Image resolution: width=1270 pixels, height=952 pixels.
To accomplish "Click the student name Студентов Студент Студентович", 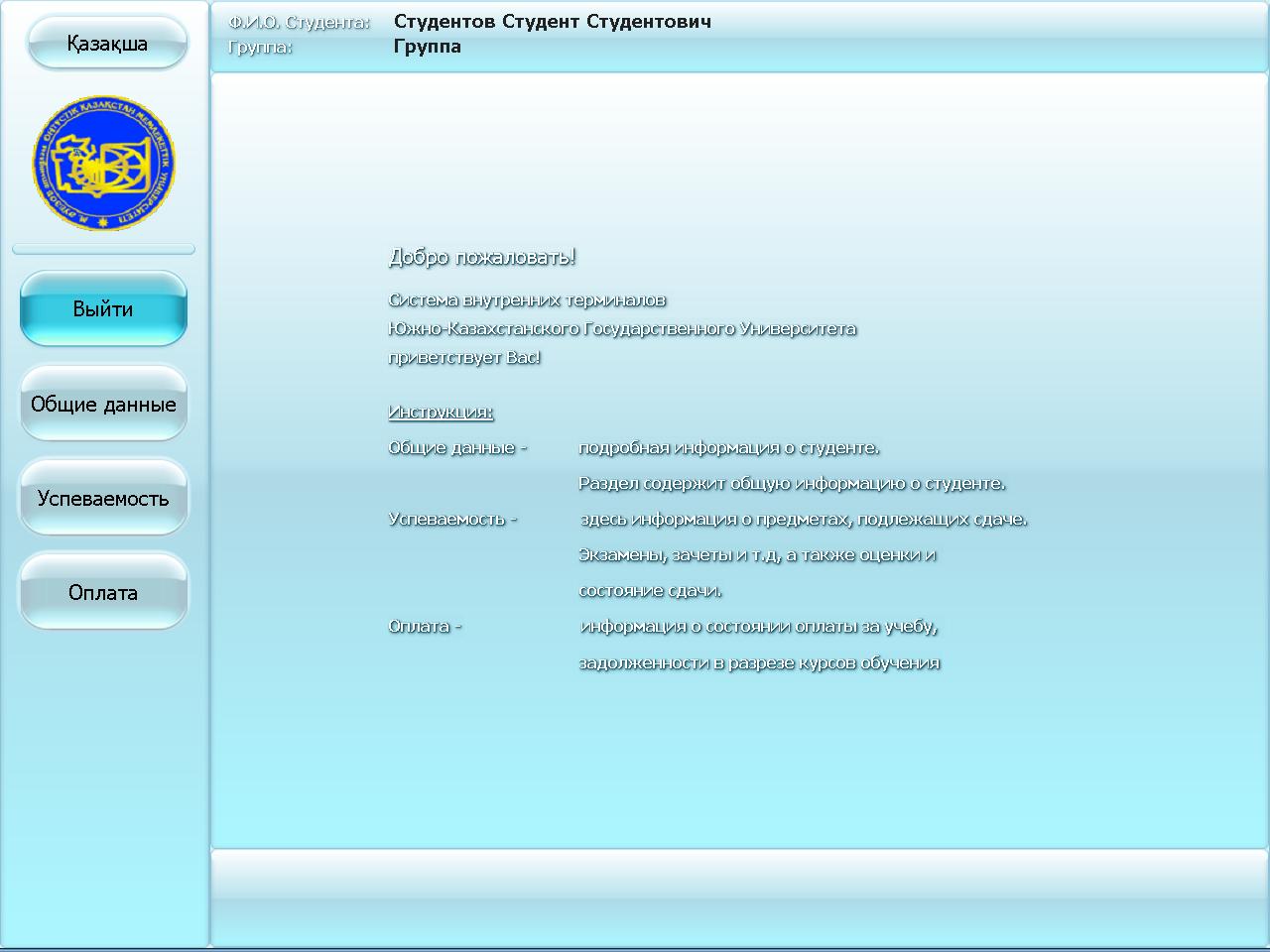I will click(551, 21).
